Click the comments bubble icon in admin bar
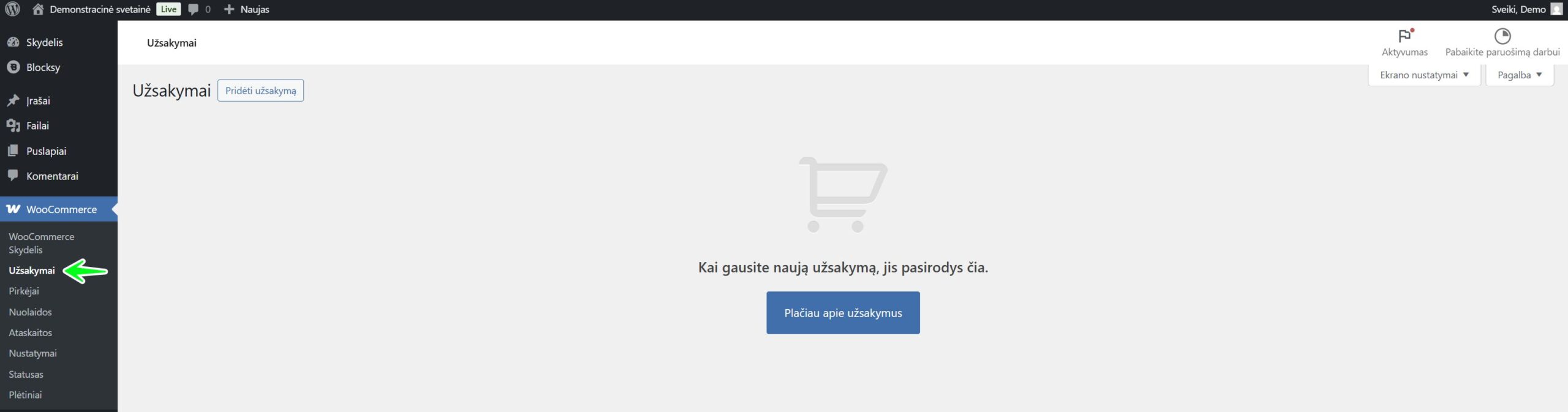Viewport: 1568px width, 412px height. (x=194, y=9)
